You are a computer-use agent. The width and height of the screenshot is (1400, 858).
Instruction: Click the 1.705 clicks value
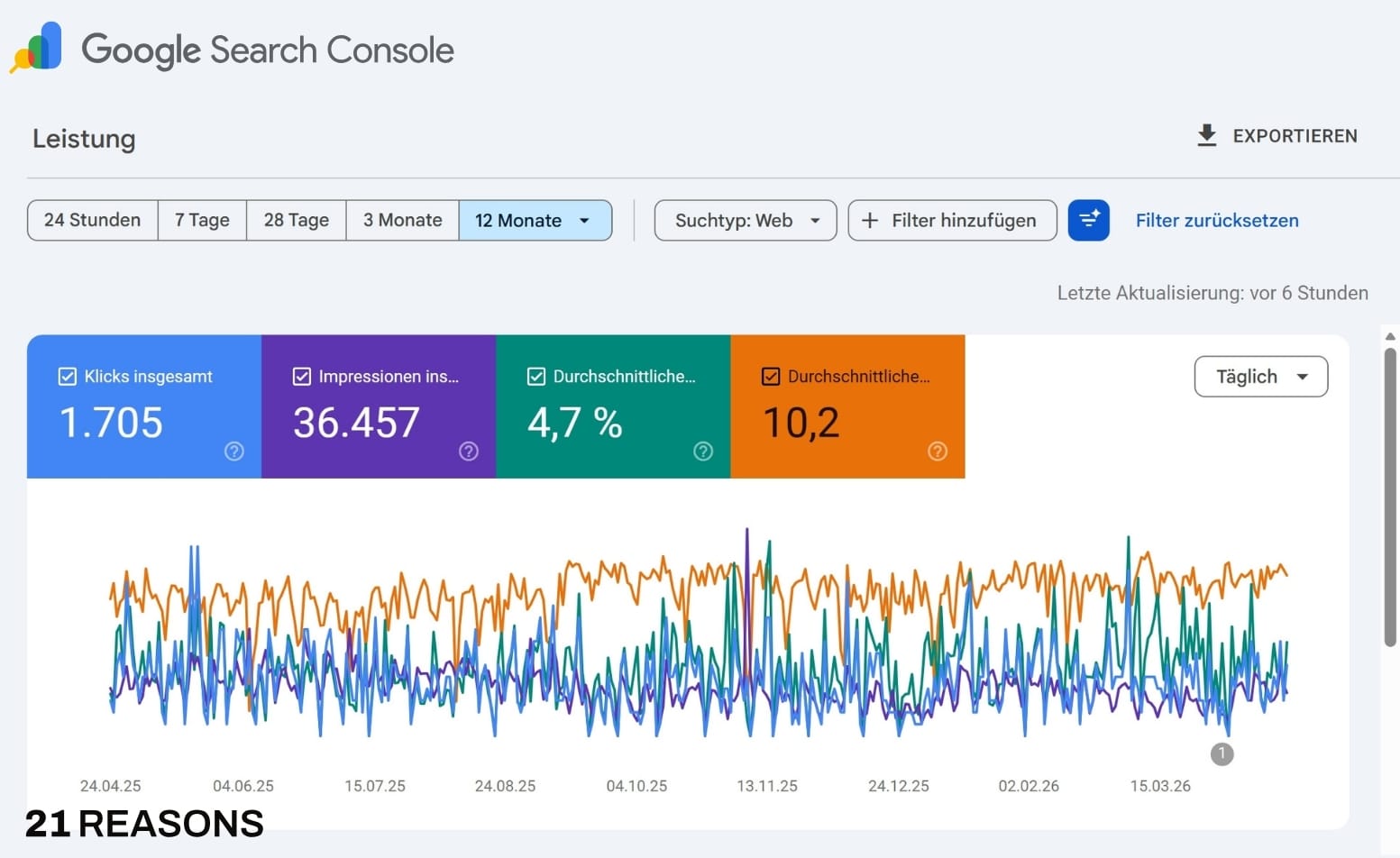(x=111, y=423)
